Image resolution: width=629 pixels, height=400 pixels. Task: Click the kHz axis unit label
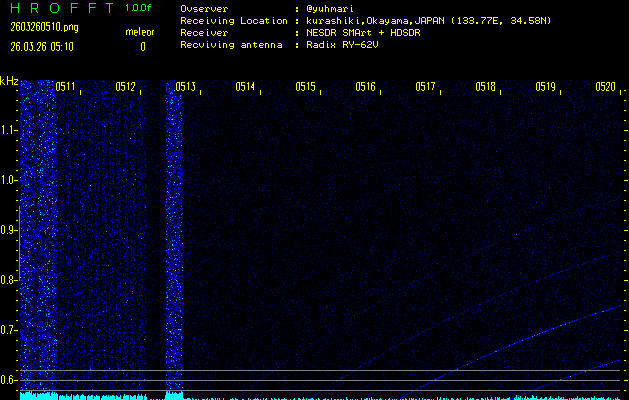click(x=9, y=81)
